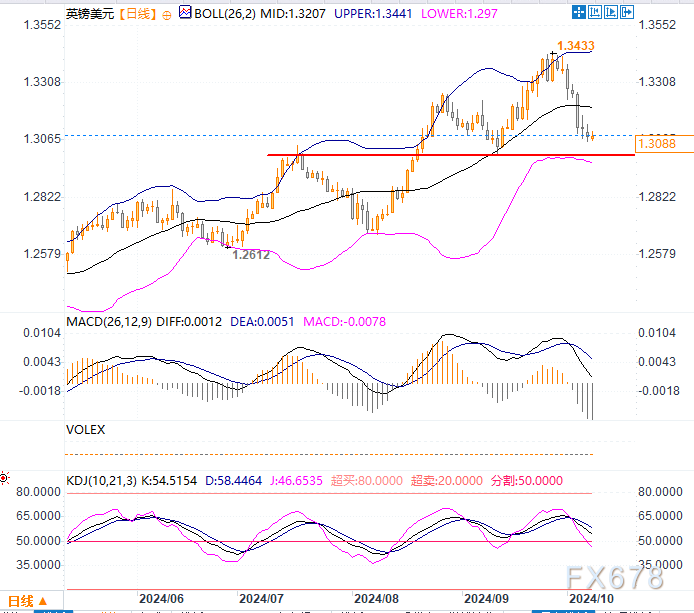This screenshot has width=694, height=613.
Task: Select the KDJ(10,21,3) indicator label
Action: click(101, 481)
